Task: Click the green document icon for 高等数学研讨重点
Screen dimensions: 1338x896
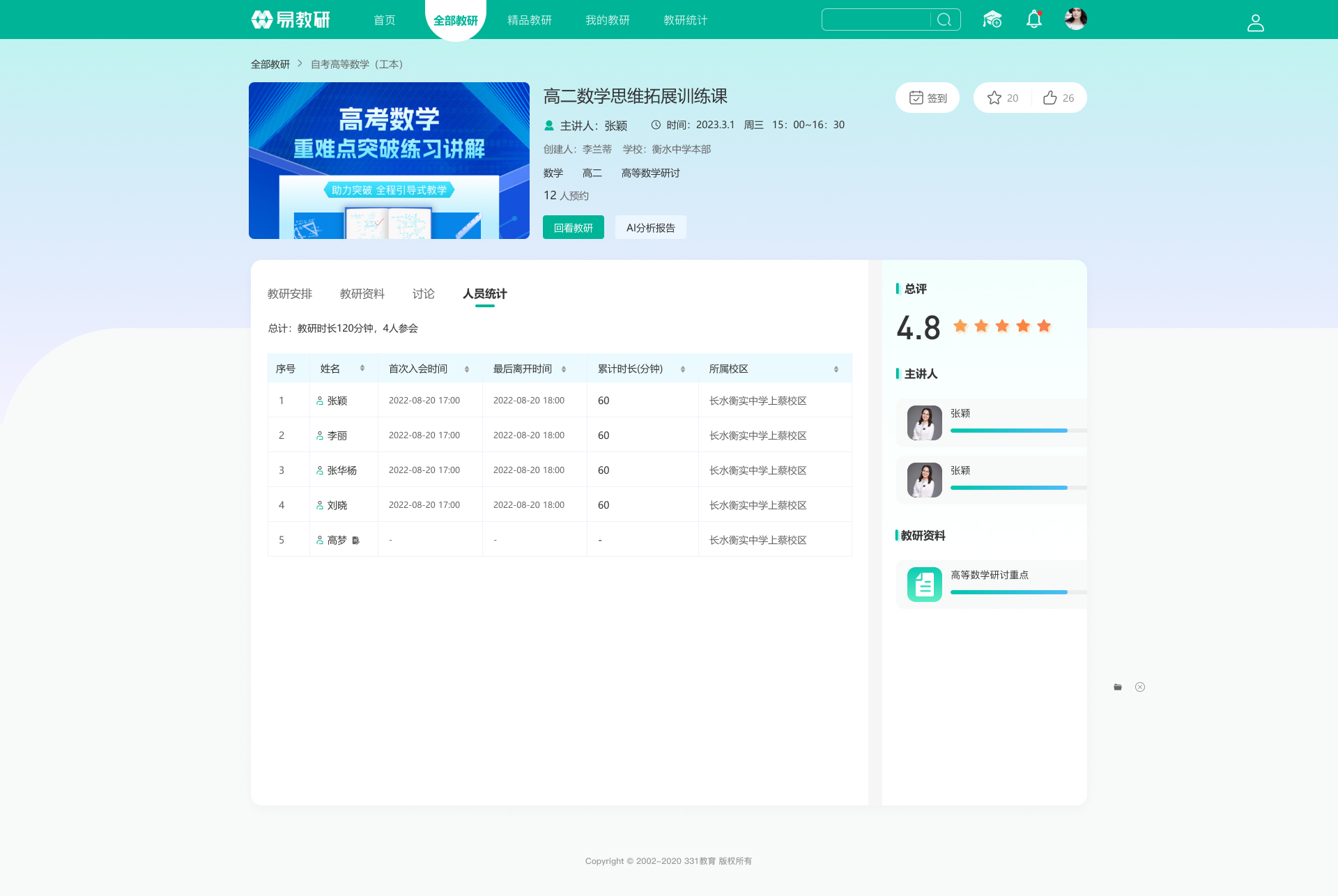Action: click(925, 585)
